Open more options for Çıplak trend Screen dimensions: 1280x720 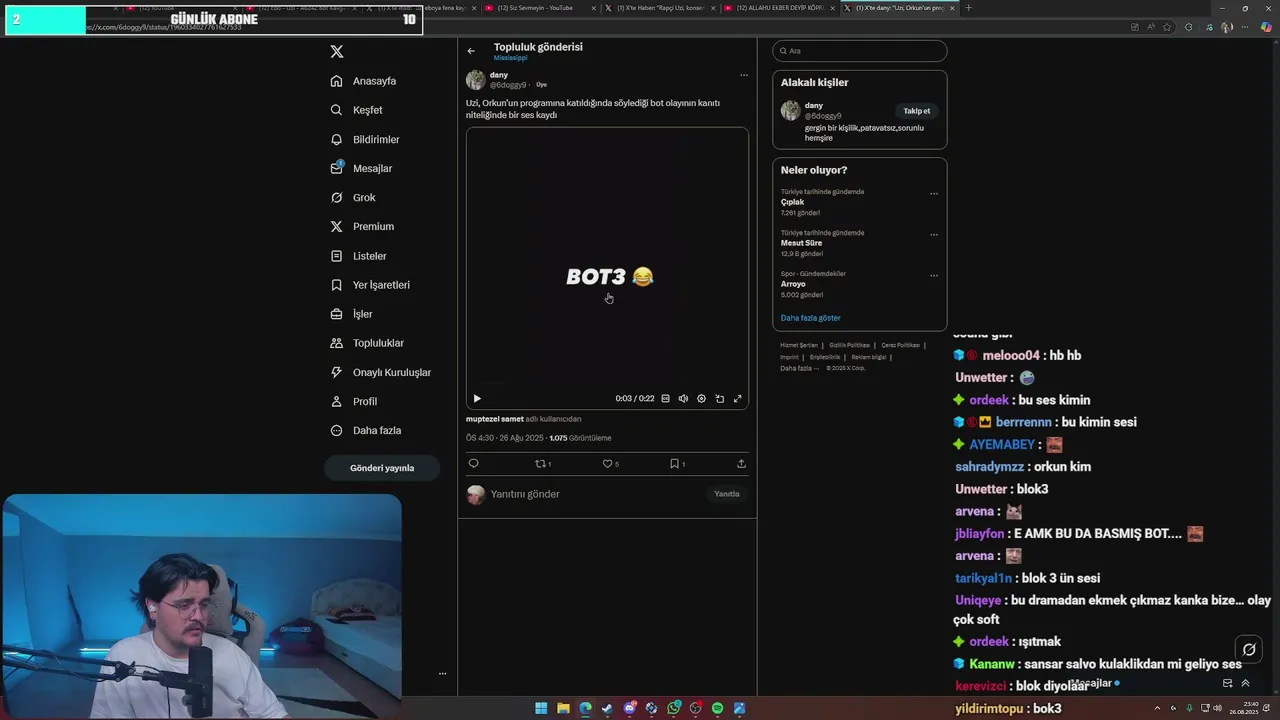click(x=934, y=193)
